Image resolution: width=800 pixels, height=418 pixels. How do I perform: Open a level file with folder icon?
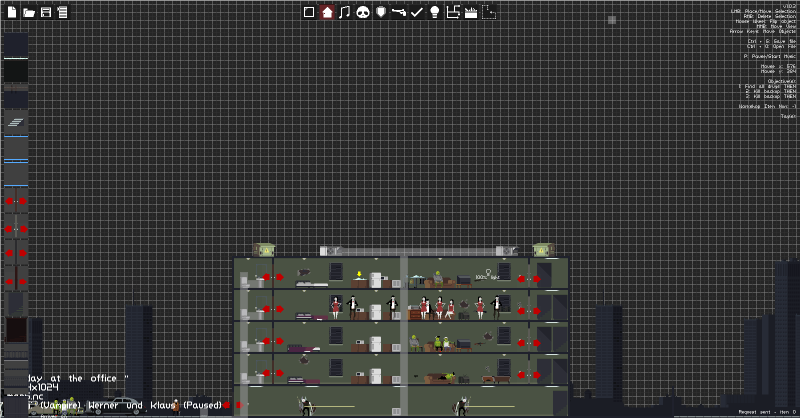tap(29, 12)
